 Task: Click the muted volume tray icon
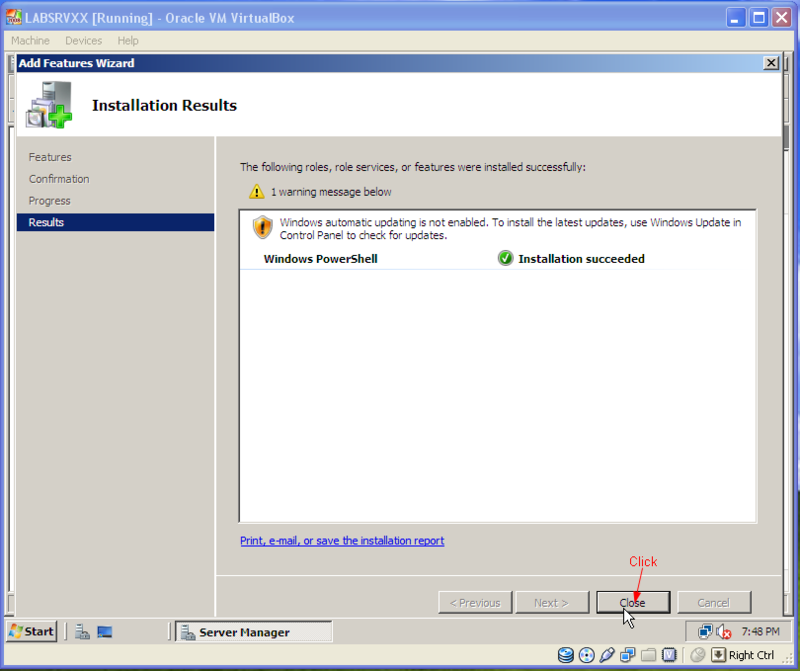pos(723,632)
